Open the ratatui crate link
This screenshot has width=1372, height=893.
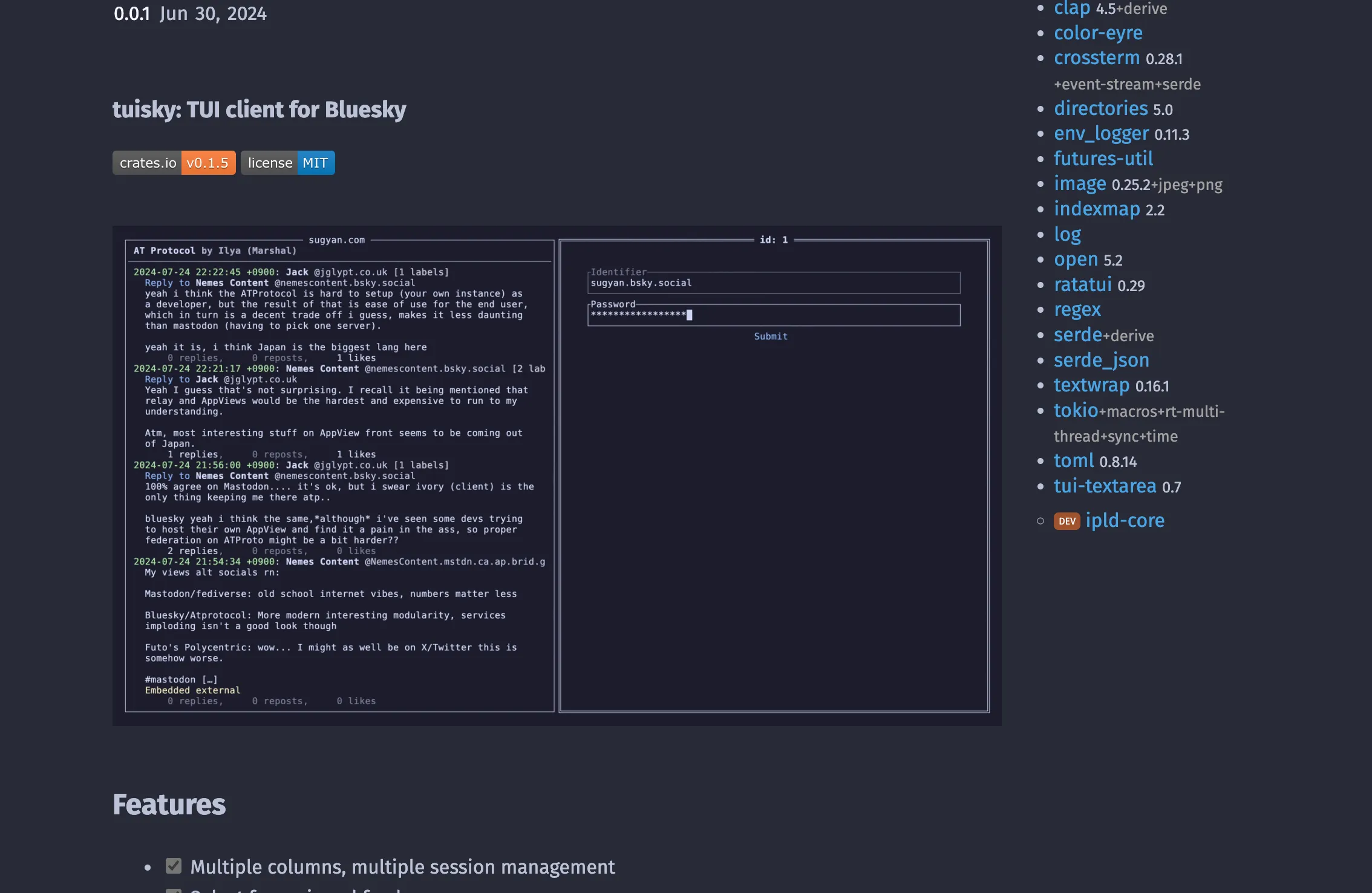coord(1082,285)
